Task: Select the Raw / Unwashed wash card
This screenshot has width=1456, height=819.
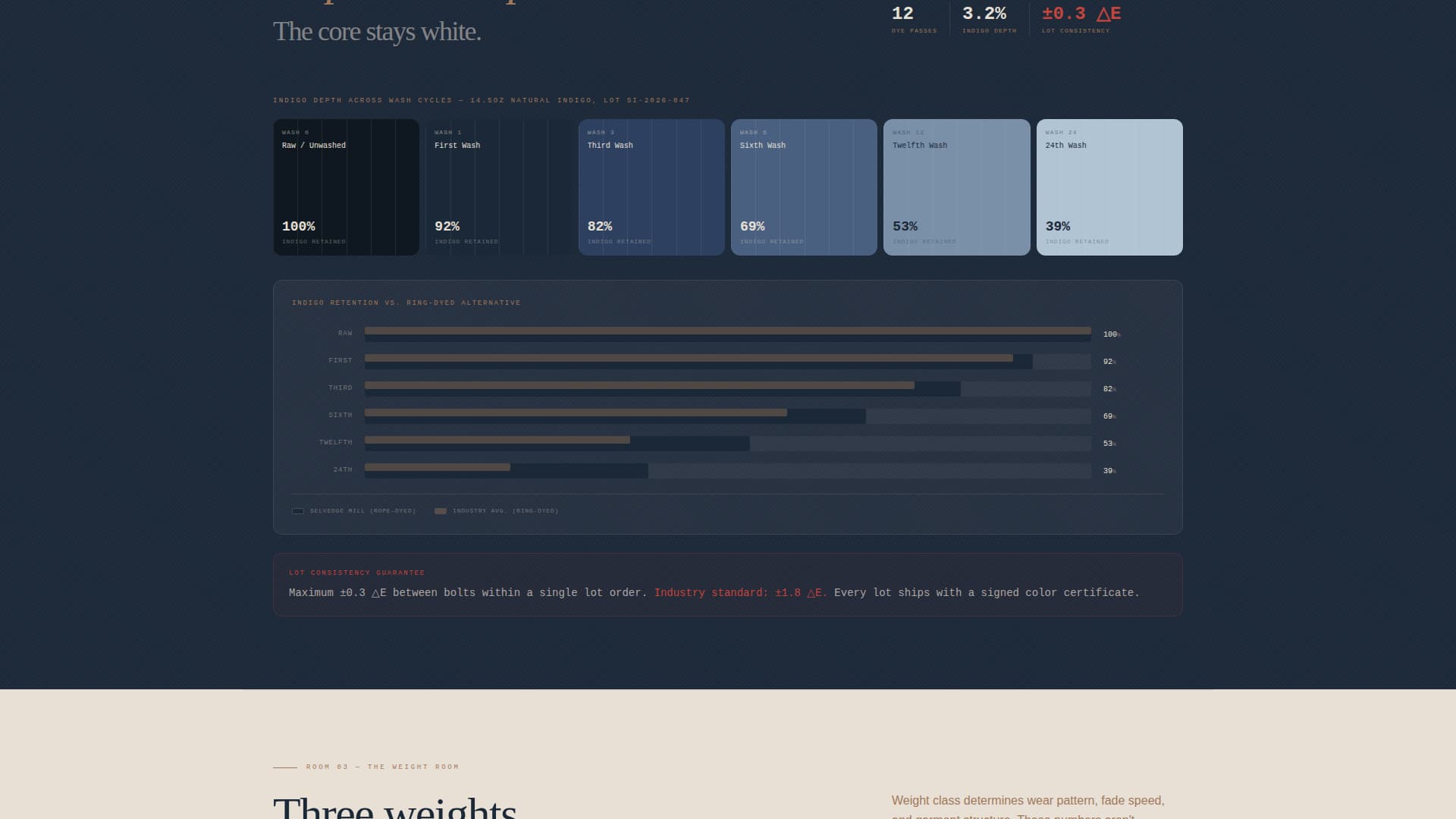Action: point(346,187)
